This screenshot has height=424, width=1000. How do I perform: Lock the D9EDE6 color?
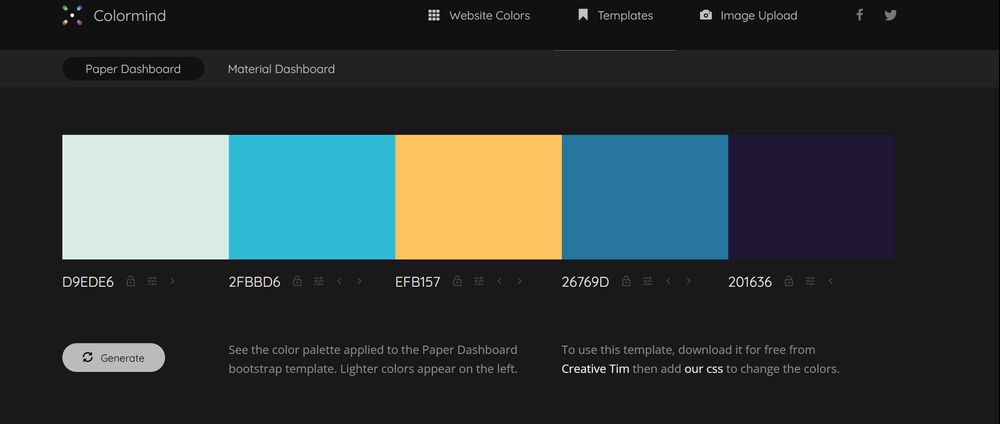131,281
